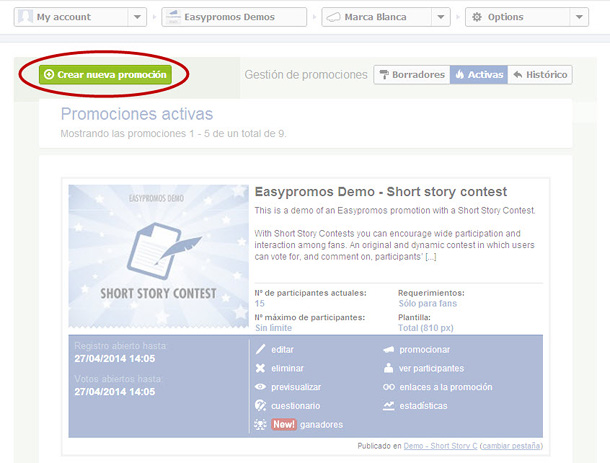Screen dimensions: 610x463
Task: Click the participant count 15
Action: (x=259, y=303)
